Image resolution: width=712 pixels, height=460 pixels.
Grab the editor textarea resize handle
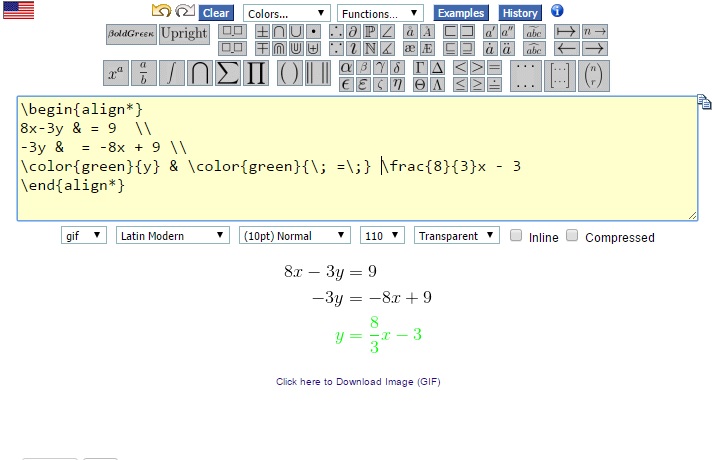tap(693, 216)
